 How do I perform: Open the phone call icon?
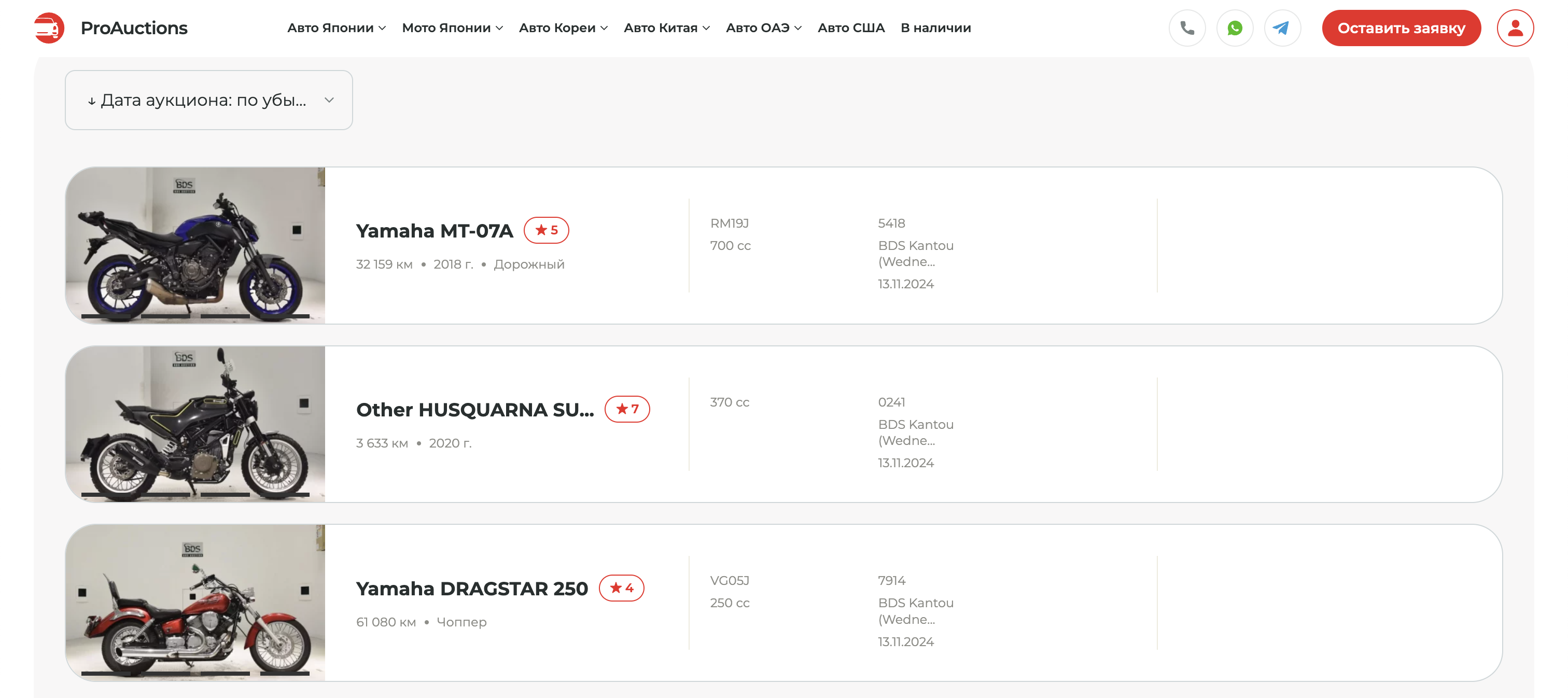1187,28
